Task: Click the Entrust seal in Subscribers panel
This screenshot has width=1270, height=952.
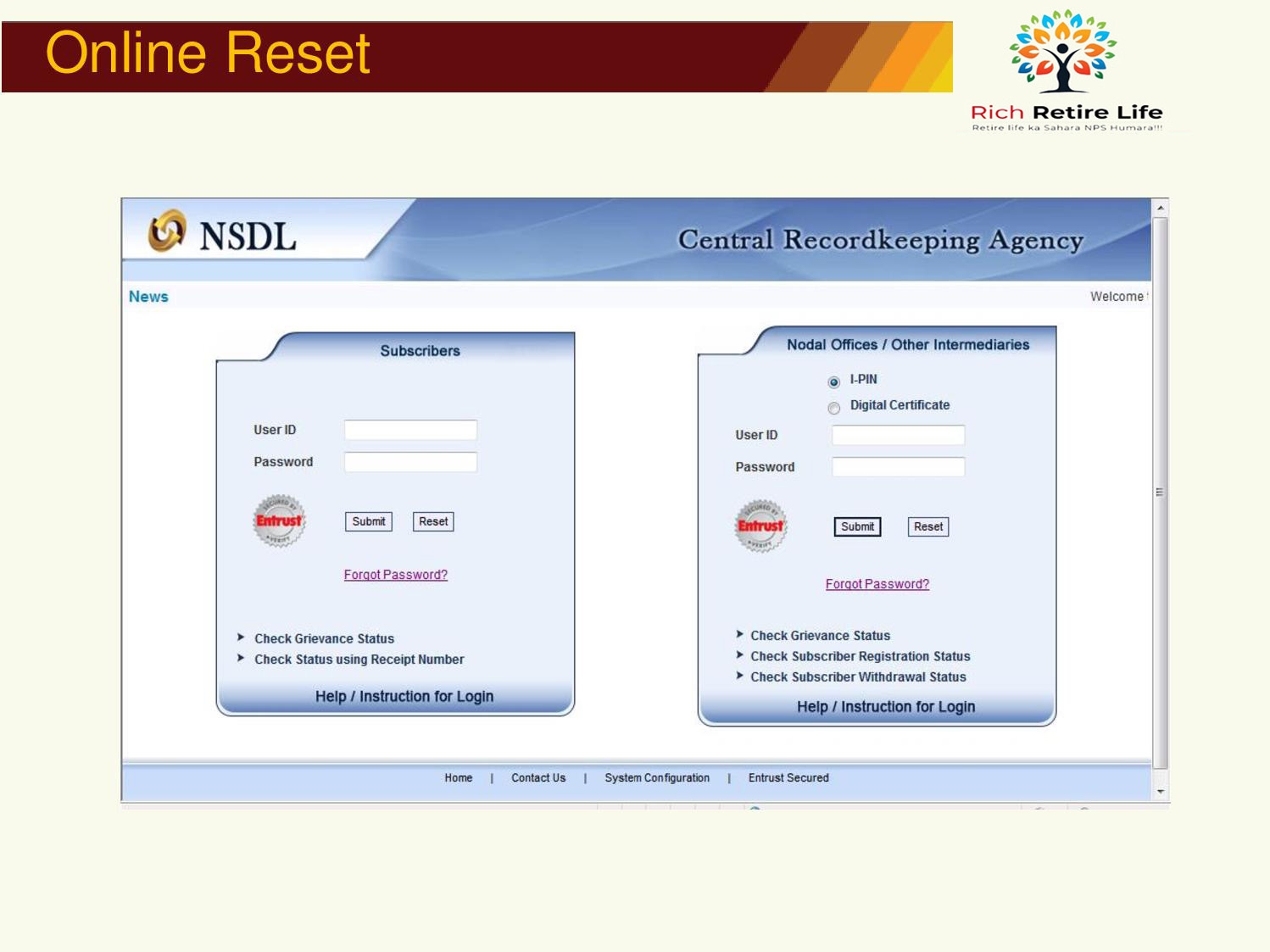Action: (x=279, y=521)
